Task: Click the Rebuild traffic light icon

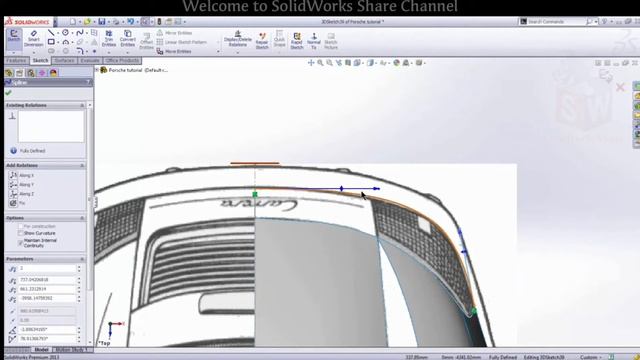Action: pos(159,22)
